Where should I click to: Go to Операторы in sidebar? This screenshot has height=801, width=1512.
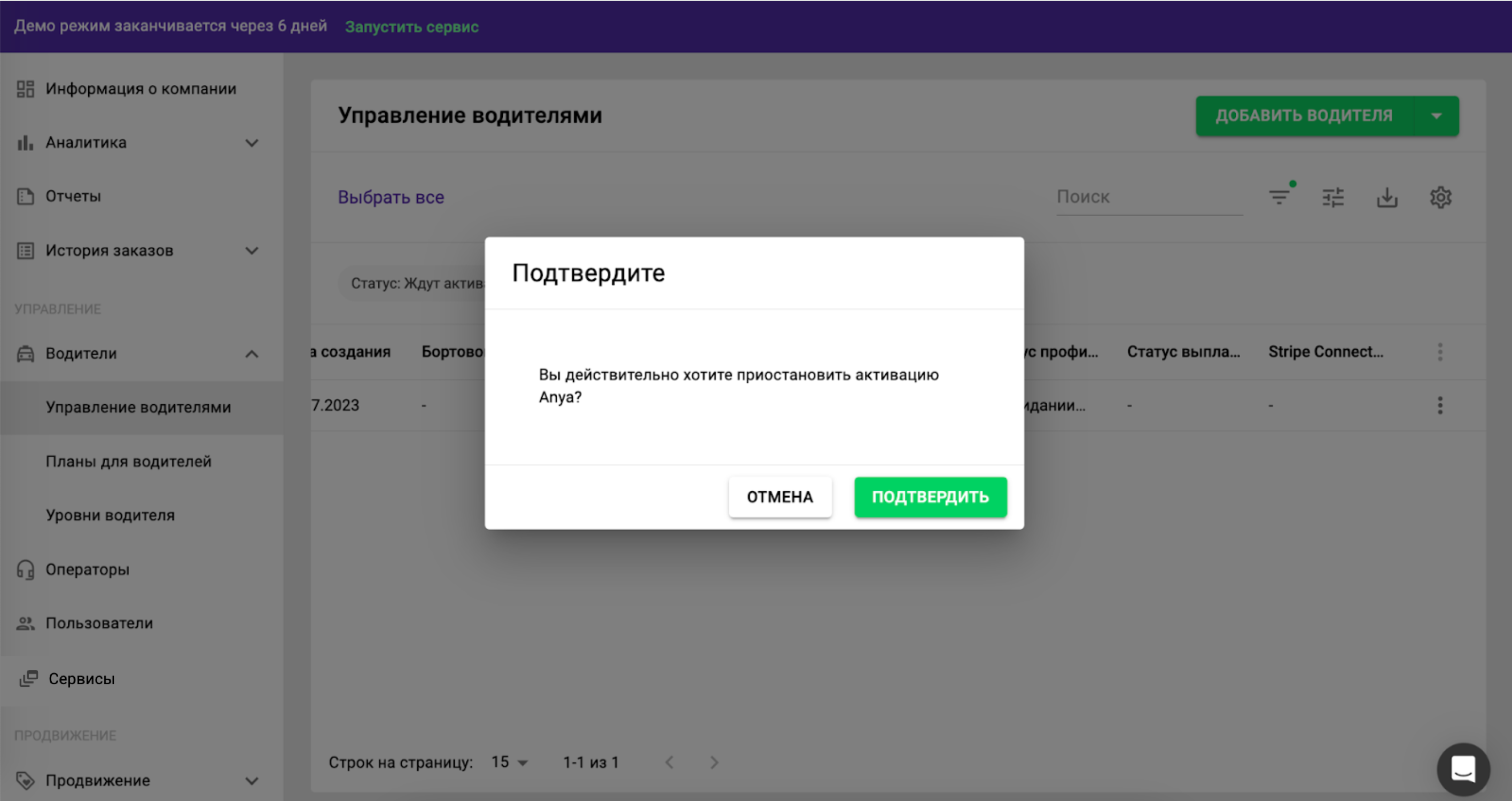coord(88,569)
